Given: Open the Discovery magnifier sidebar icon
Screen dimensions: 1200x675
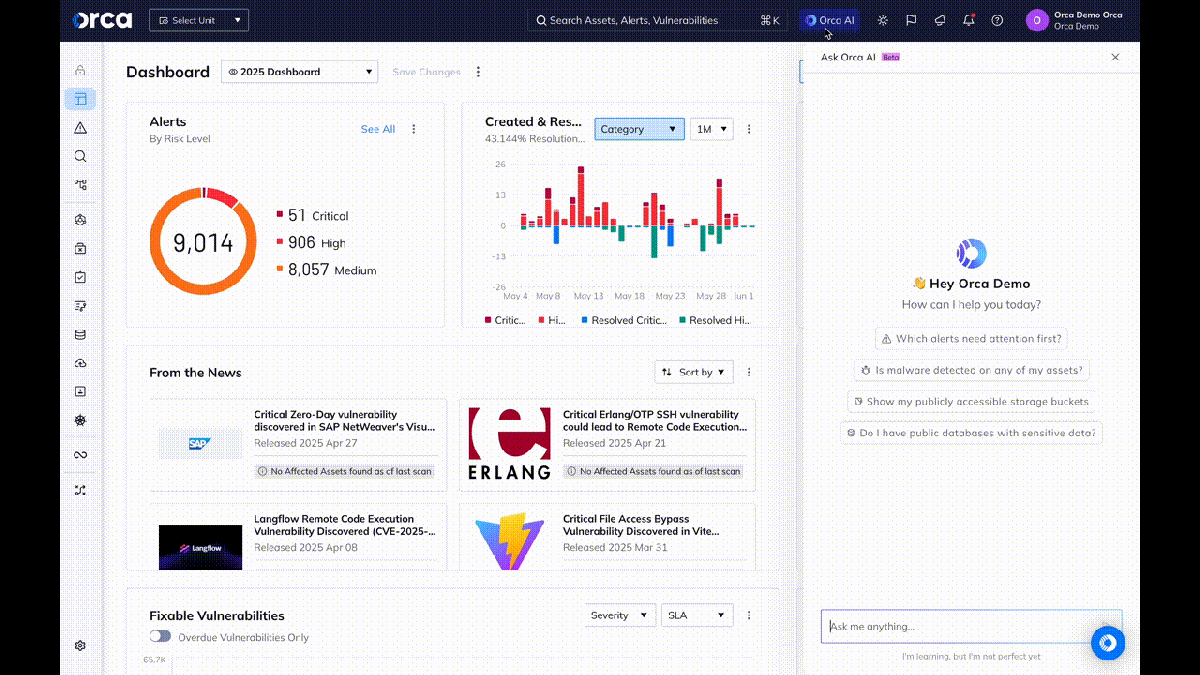Looking at the screenshot, I should 80,156.
